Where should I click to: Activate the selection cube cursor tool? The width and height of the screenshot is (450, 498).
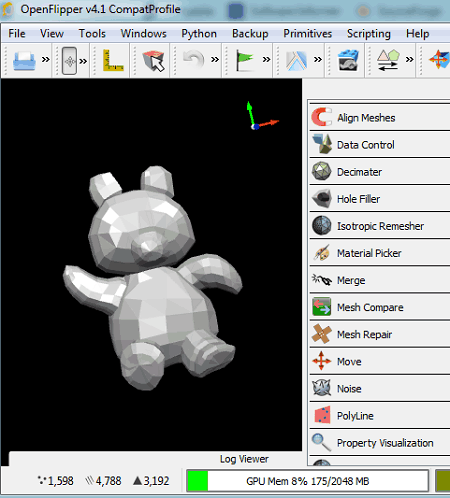[154, 61]
